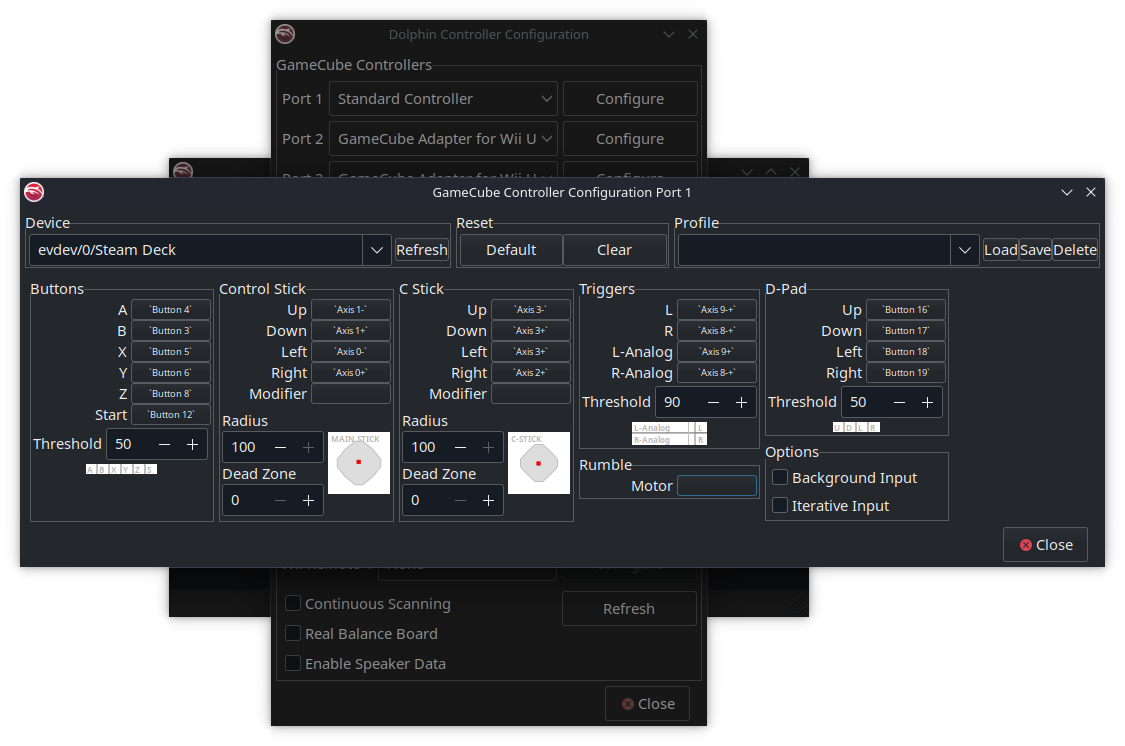Close the GameCube Controller Configuration dialog via Close button

click(x=1045, y=544)
